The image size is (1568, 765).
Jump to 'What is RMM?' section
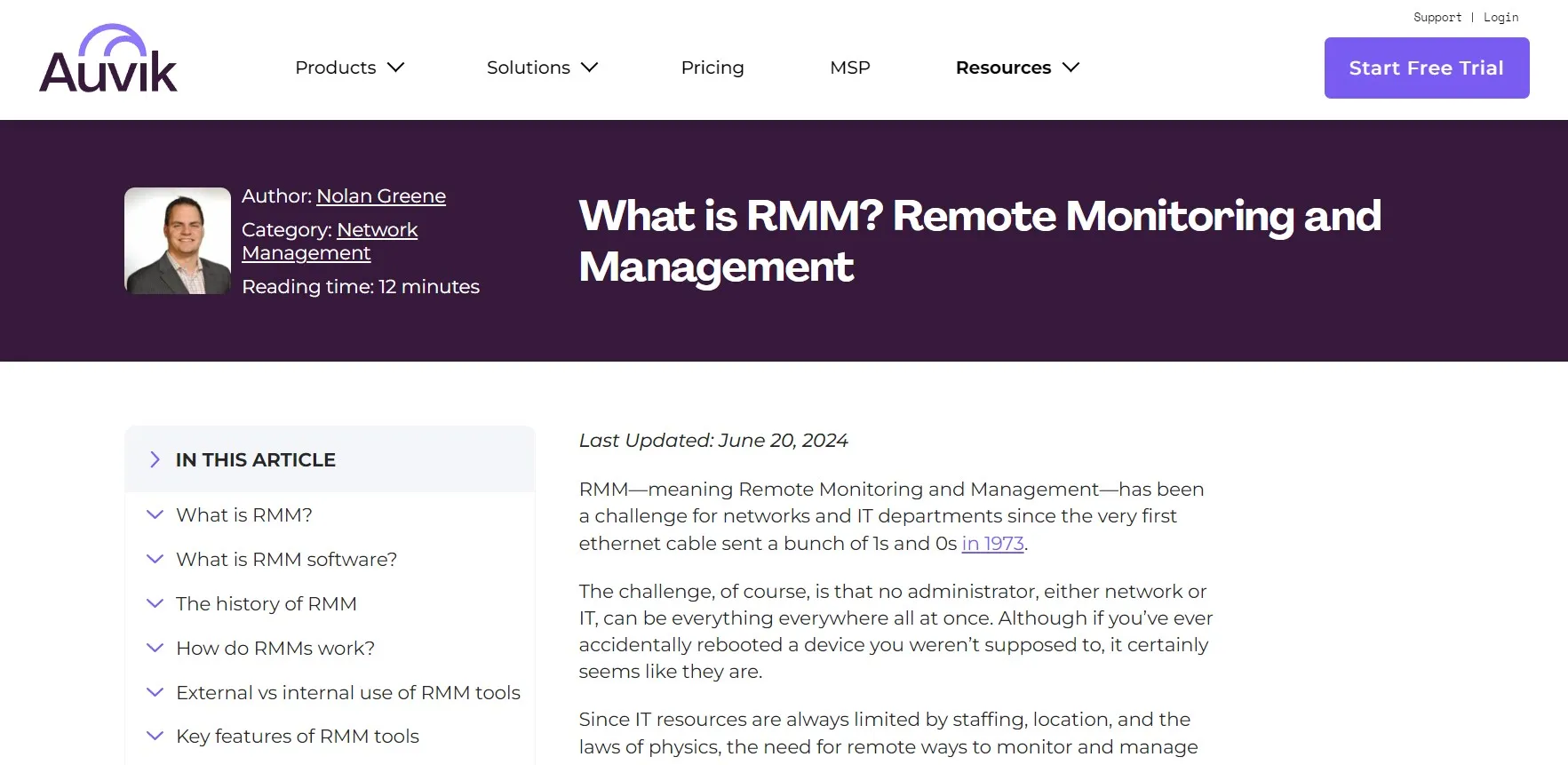(x=244, y=515)
